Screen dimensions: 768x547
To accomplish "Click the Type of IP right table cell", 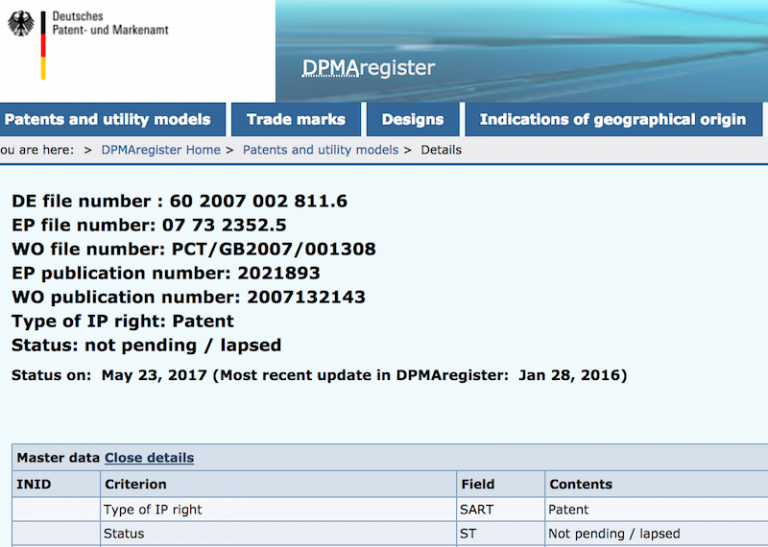I will click(278, 510).
